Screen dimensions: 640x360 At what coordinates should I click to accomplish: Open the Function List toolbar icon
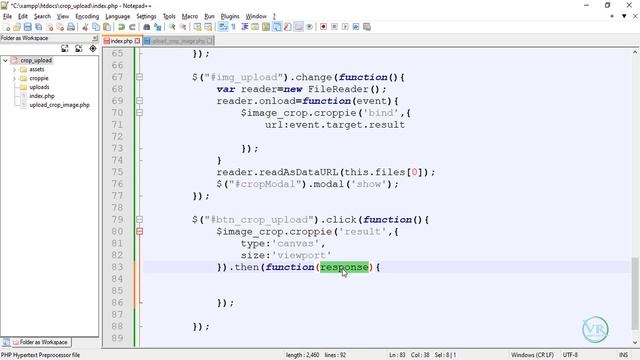pyautogui.click(x=288, y=27)
